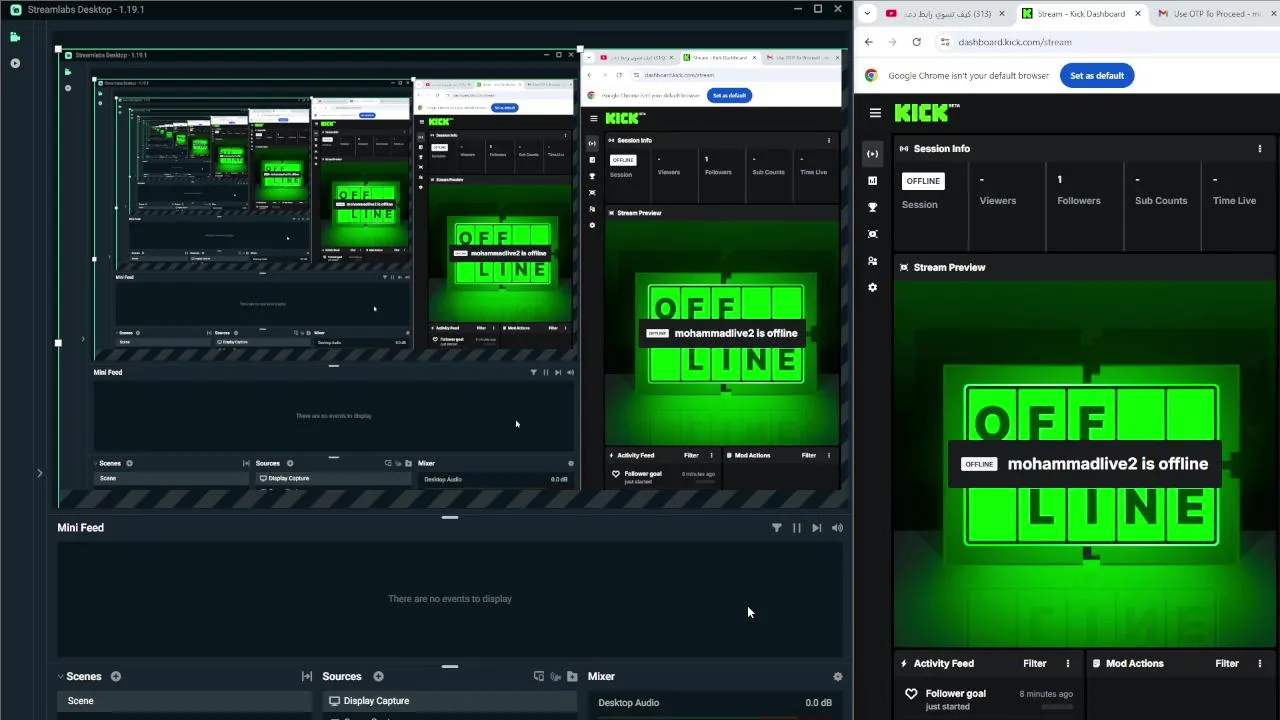Click the 'Set as default' button

pos(1097,76)
